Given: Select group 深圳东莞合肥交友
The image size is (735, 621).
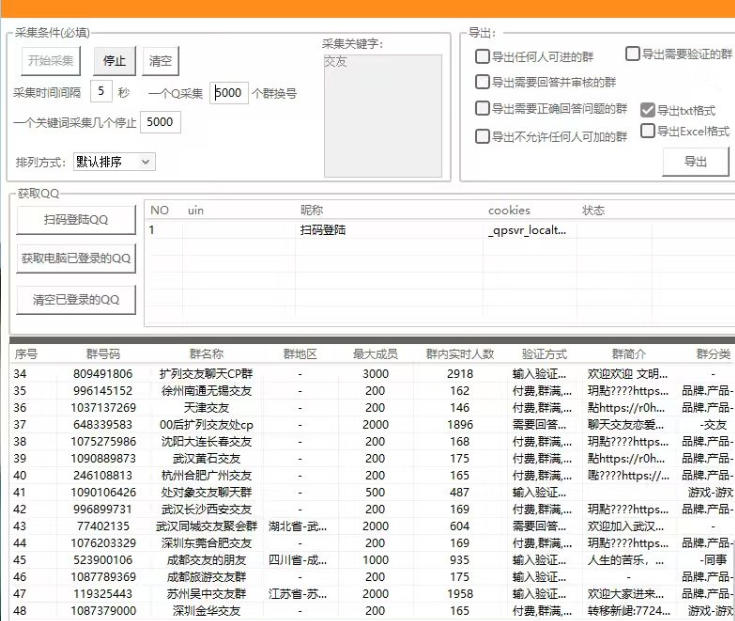Looking at the screenshot, I should coord(206,543).
